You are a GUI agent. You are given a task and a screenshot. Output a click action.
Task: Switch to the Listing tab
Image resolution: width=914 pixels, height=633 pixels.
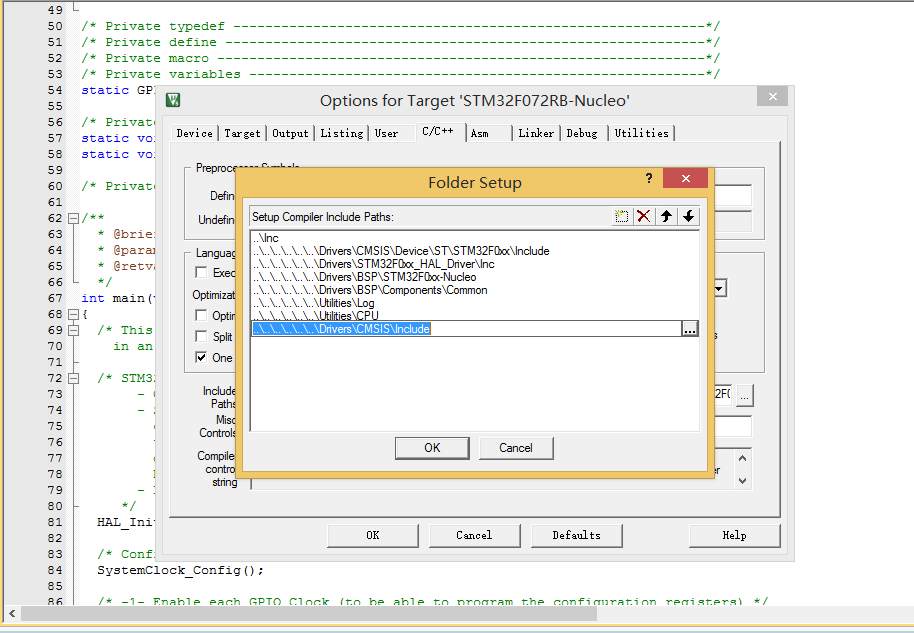tap(342, 133)
